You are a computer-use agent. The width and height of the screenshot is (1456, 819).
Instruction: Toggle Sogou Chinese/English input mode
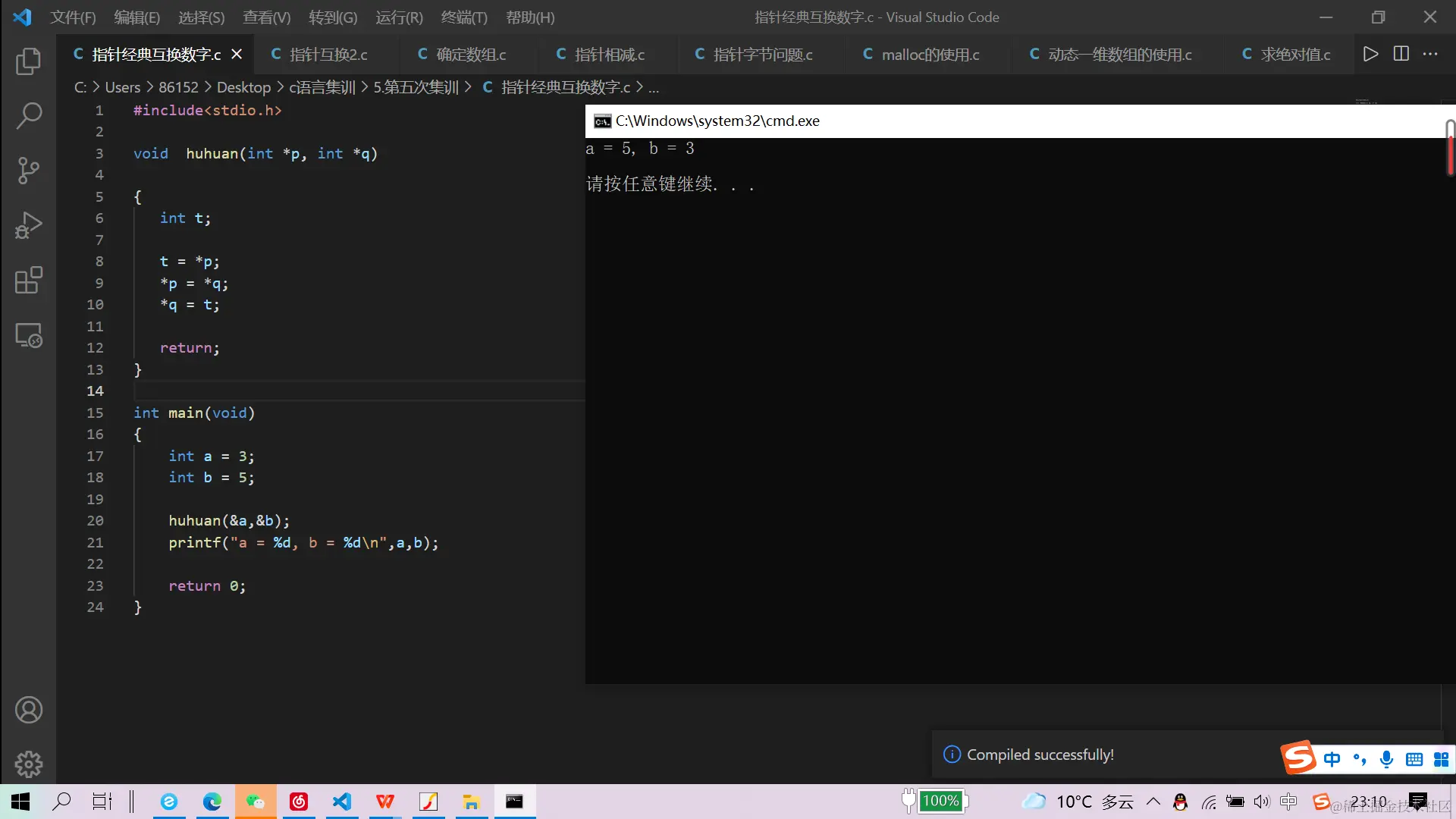[x=1332, y=759]
